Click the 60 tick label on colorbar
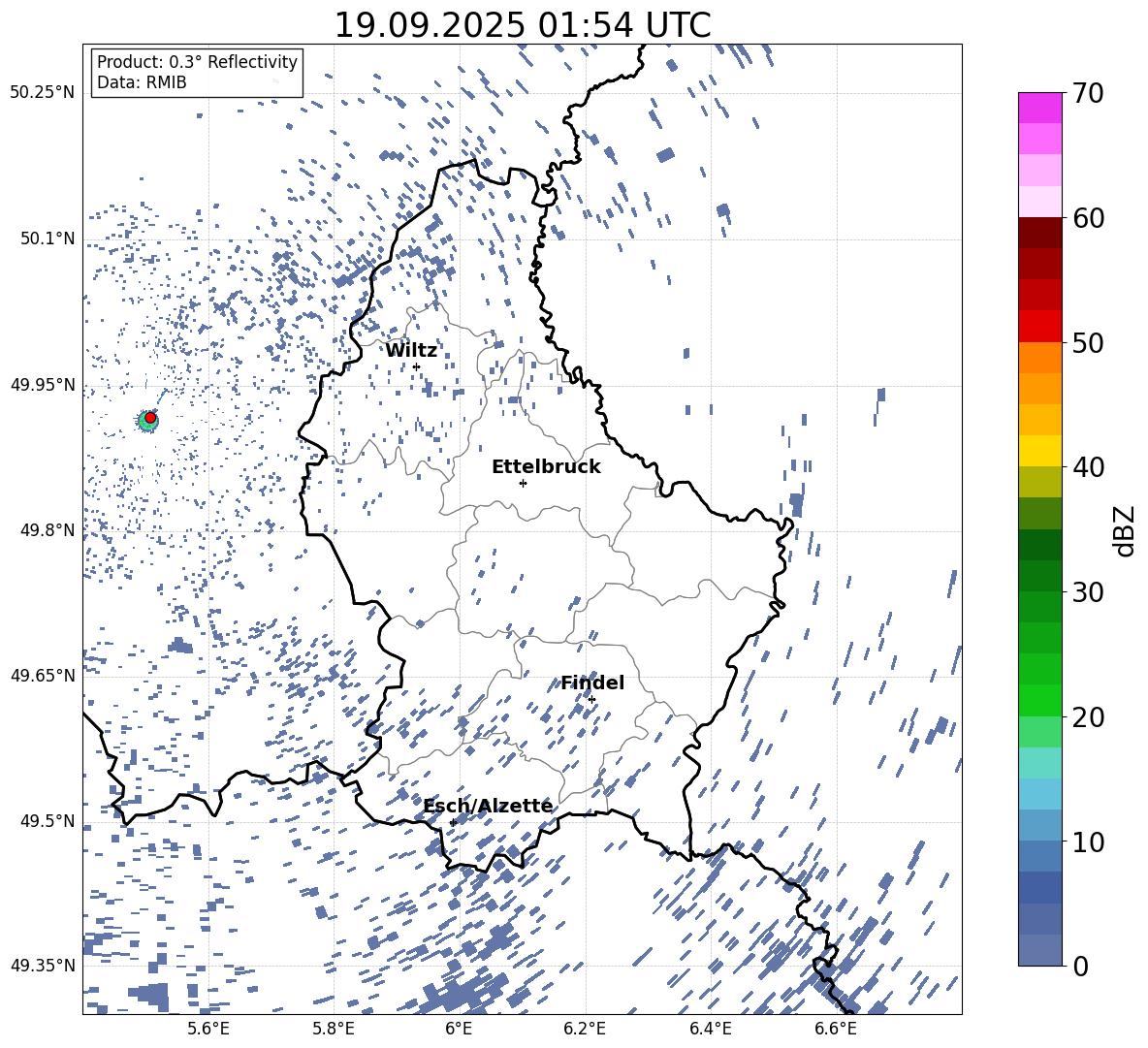 (x=1088, y=218)
